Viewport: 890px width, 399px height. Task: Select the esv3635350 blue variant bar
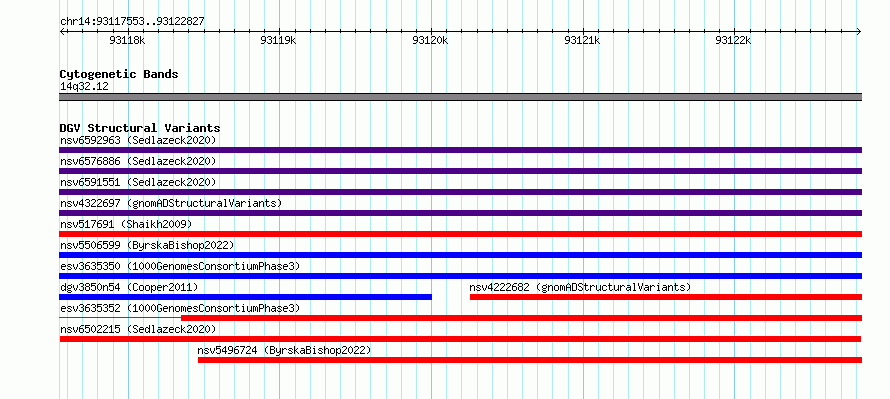pyautogui.click(x=460, y=276)
